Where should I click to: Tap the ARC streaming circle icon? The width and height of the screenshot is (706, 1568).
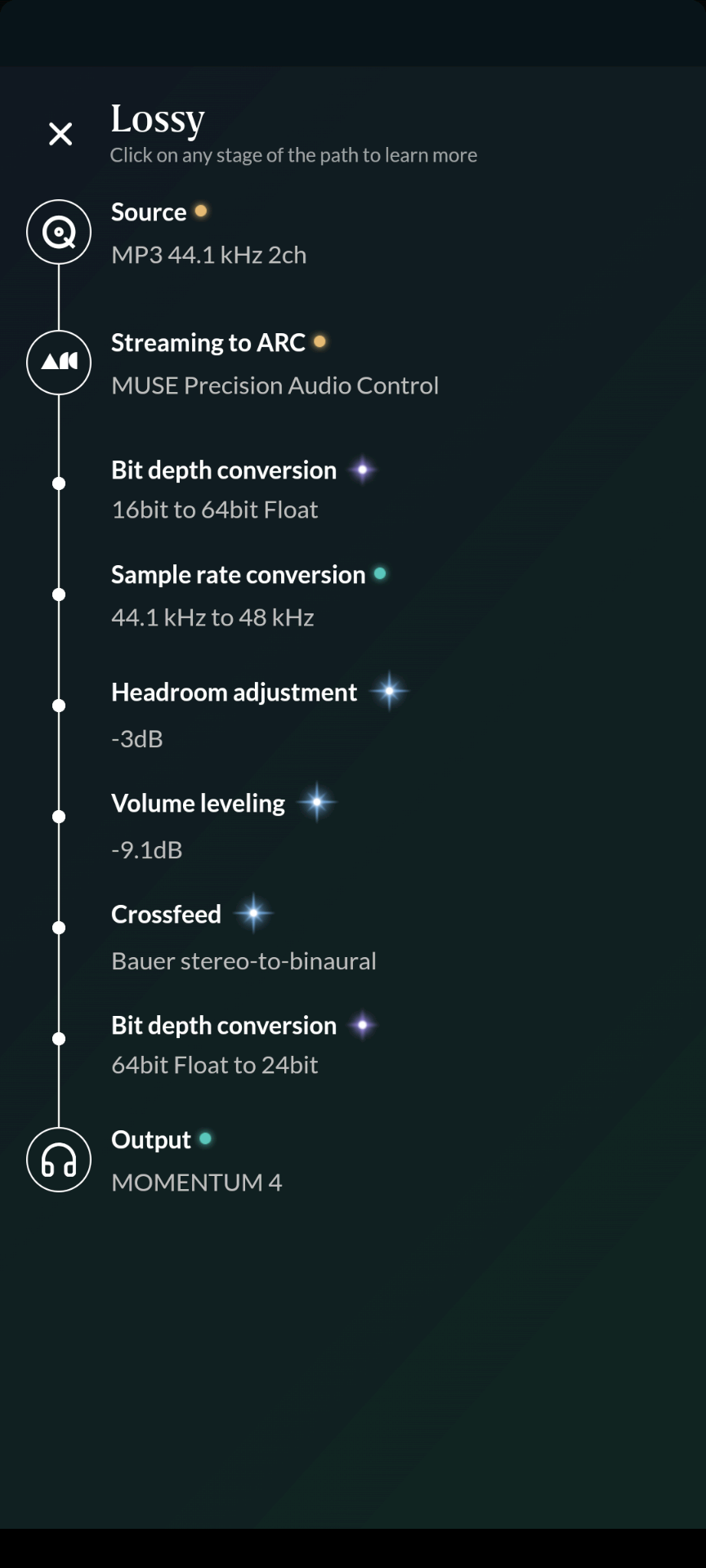click(59, 363)
